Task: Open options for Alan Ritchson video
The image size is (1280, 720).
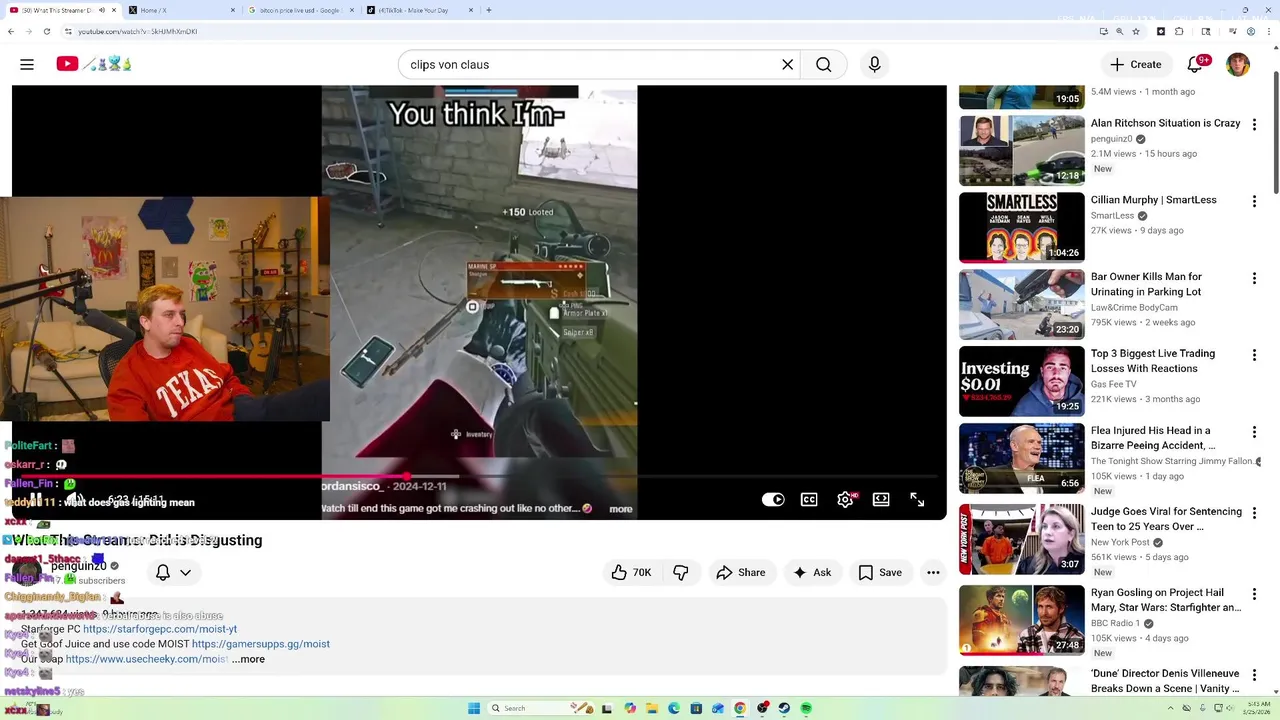Action: 1254,125
